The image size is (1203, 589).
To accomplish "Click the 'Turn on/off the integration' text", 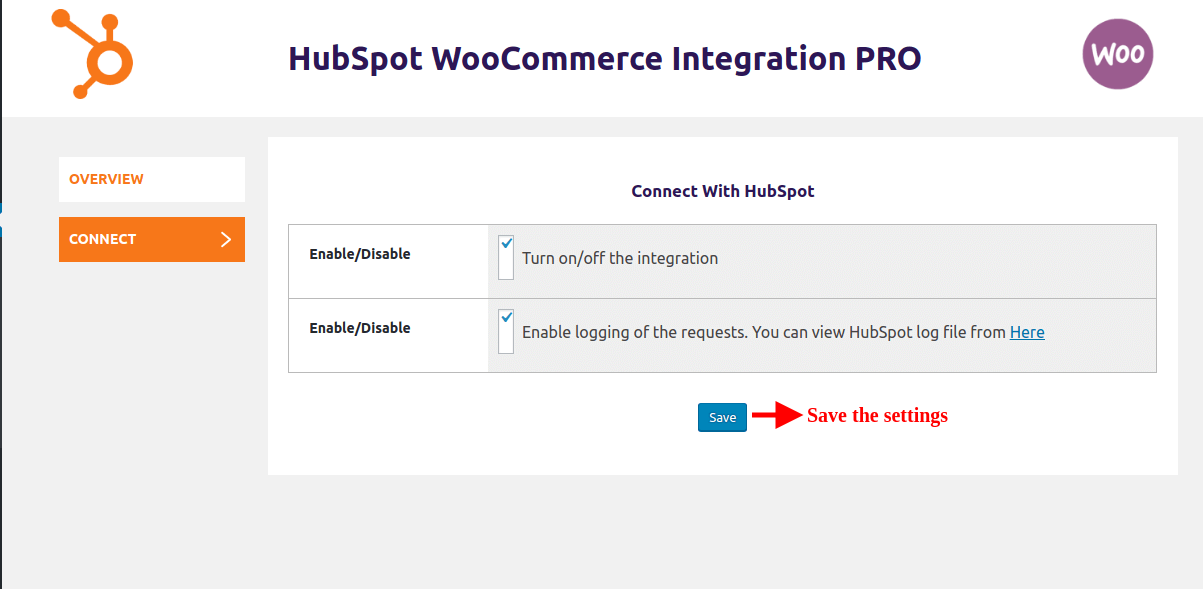I will click(x=620, y=258).
